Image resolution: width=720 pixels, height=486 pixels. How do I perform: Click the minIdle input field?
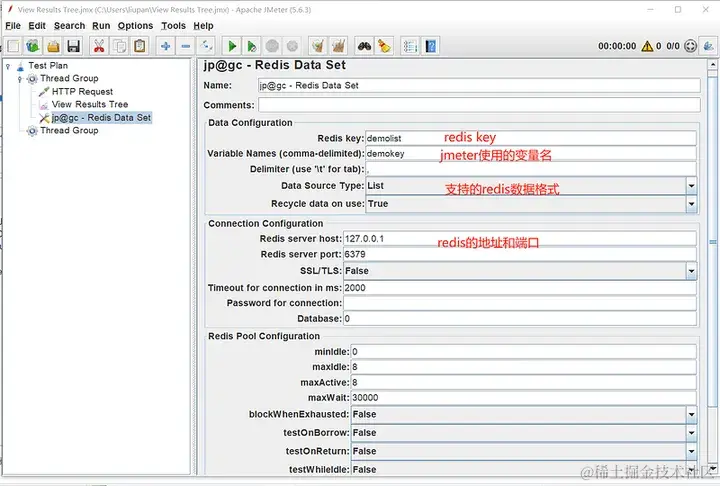pos(523,352)
